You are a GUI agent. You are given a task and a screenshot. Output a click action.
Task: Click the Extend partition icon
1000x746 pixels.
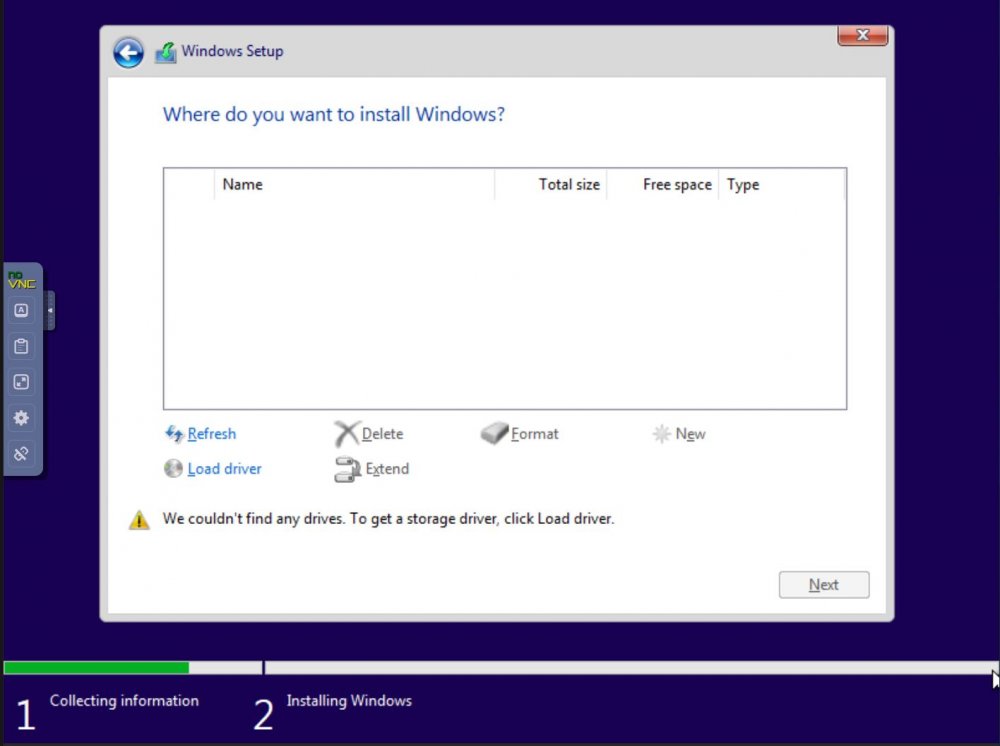[x=348, y=469]
